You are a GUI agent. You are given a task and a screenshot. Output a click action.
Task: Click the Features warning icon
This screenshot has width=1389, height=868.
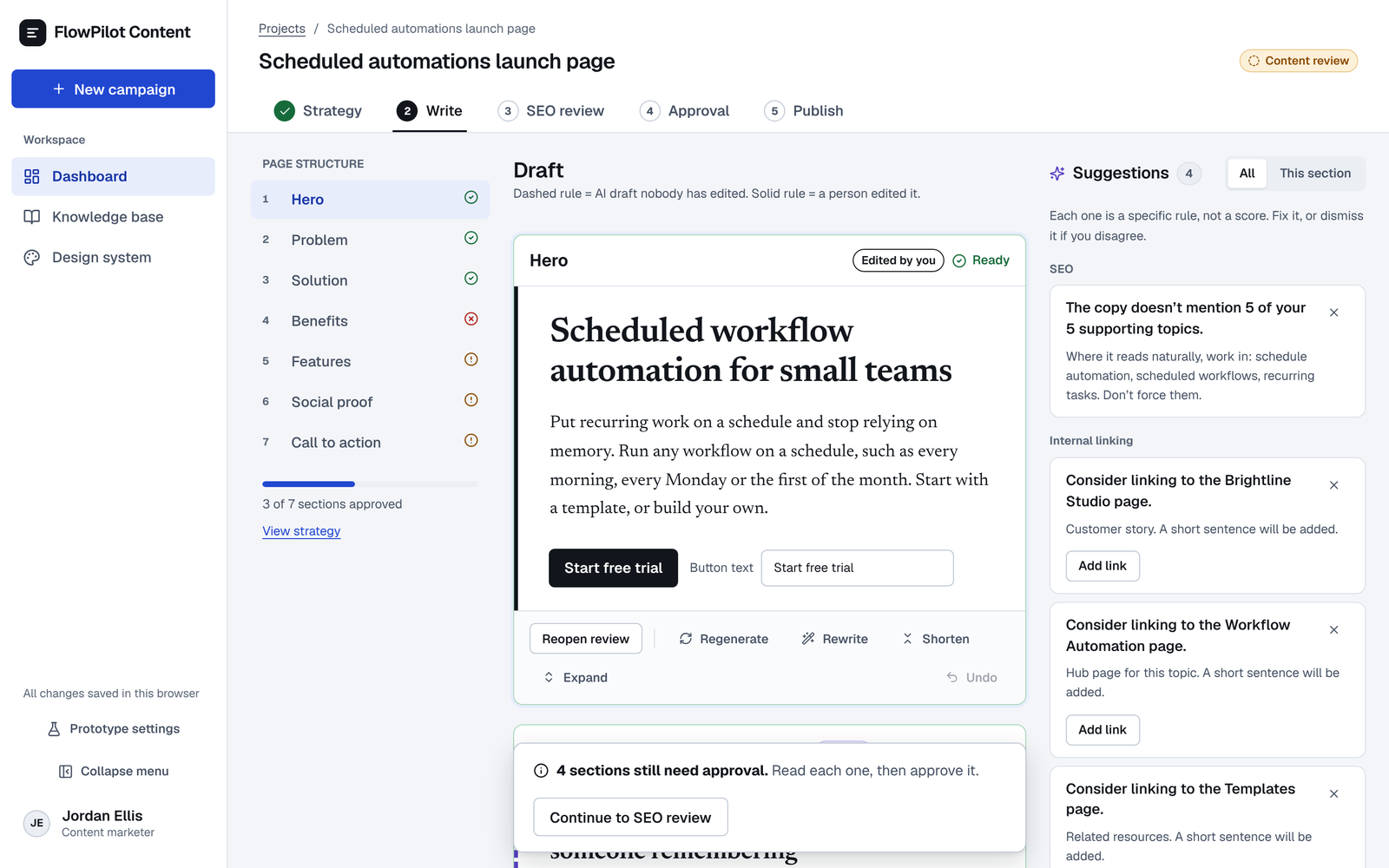(x=471, y=359)
